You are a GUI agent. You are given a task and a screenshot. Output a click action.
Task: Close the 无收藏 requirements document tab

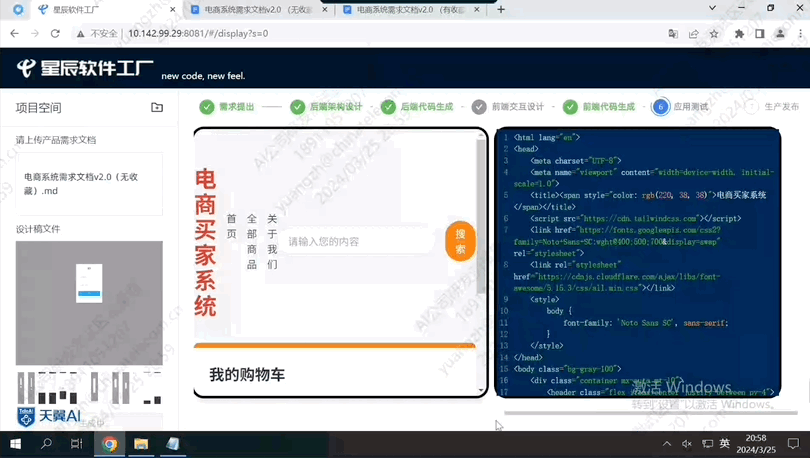coord(324,10)
